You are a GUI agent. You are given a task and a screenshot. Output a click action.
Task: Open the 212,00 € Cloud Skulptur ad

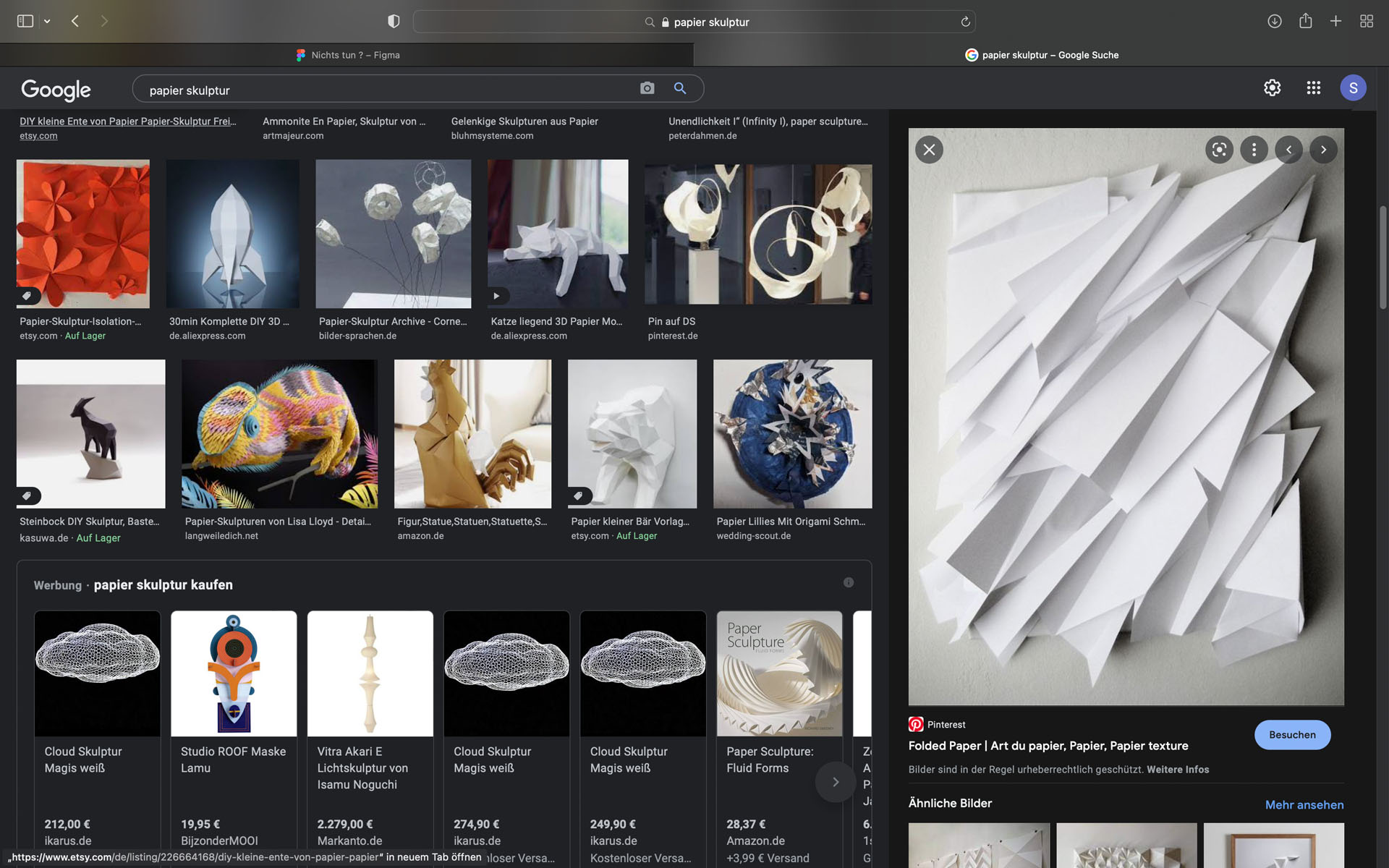point(97,738)
